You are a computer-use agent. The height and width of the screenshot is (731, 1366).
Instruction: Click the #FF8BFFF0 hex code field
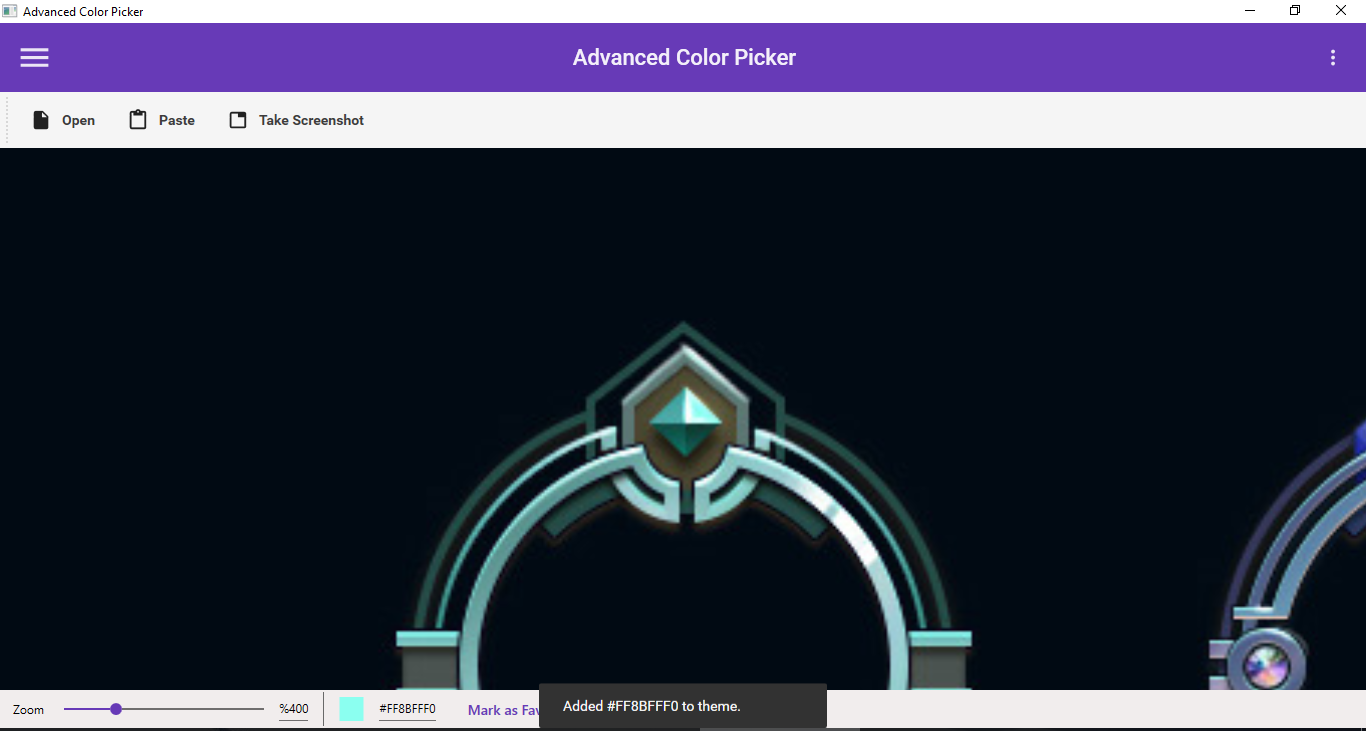coord(407,709)
